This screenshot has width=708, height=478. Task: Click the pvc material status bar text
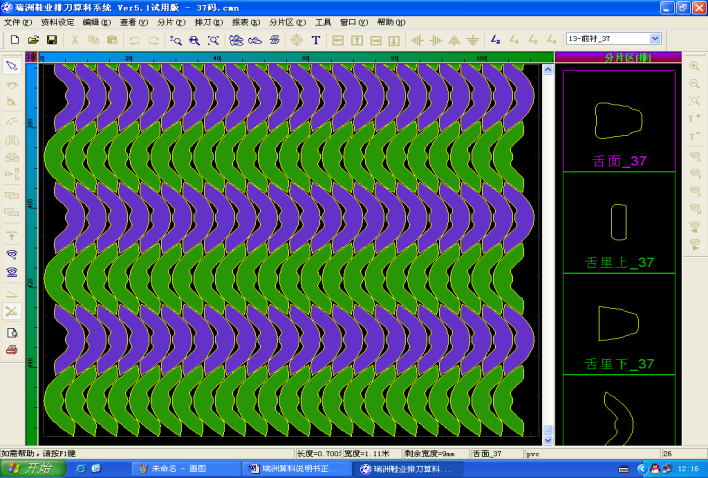tap(533, 454)
